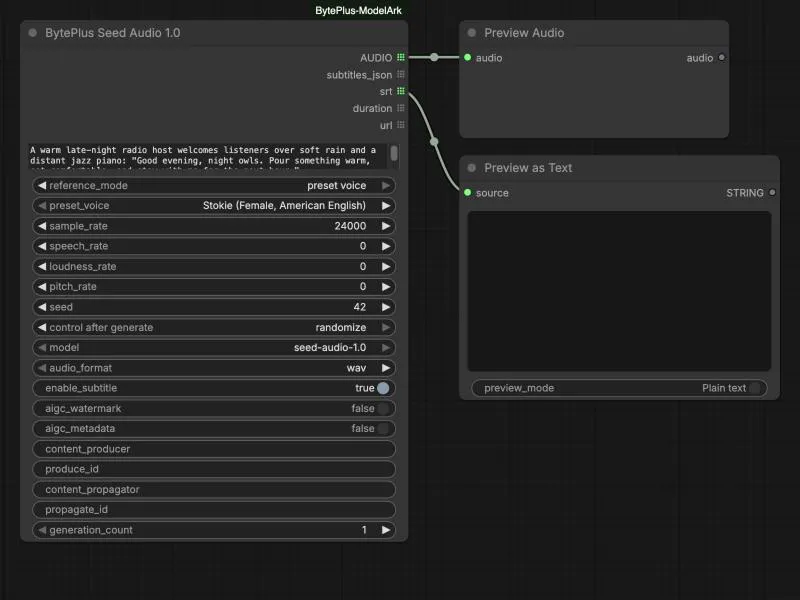Open the preset_voice Stokie dropdown
The width and height of the screenshot is (800, 600).
pos(214,206)
